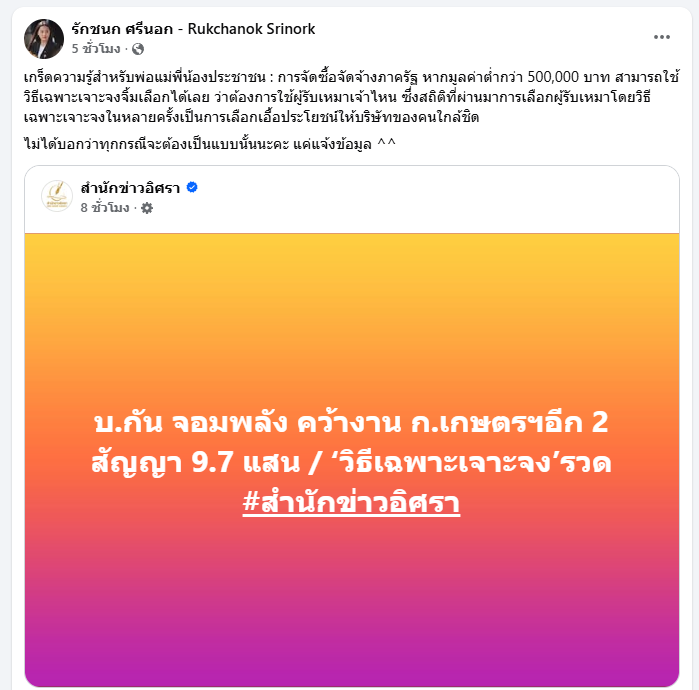Open the Rukchanok Srinork profile name link
Viewport: 699px width, 690px height.
tap(193, 29)
